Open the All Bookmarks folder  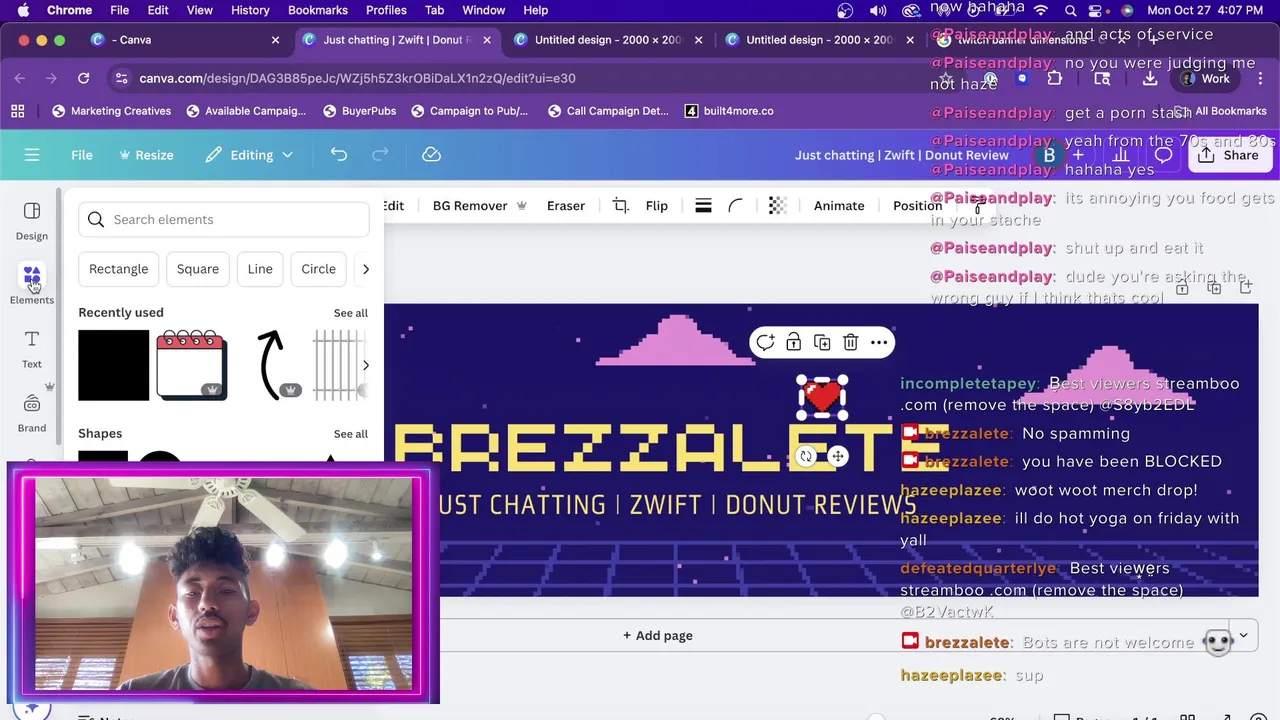coord(1220,111)
